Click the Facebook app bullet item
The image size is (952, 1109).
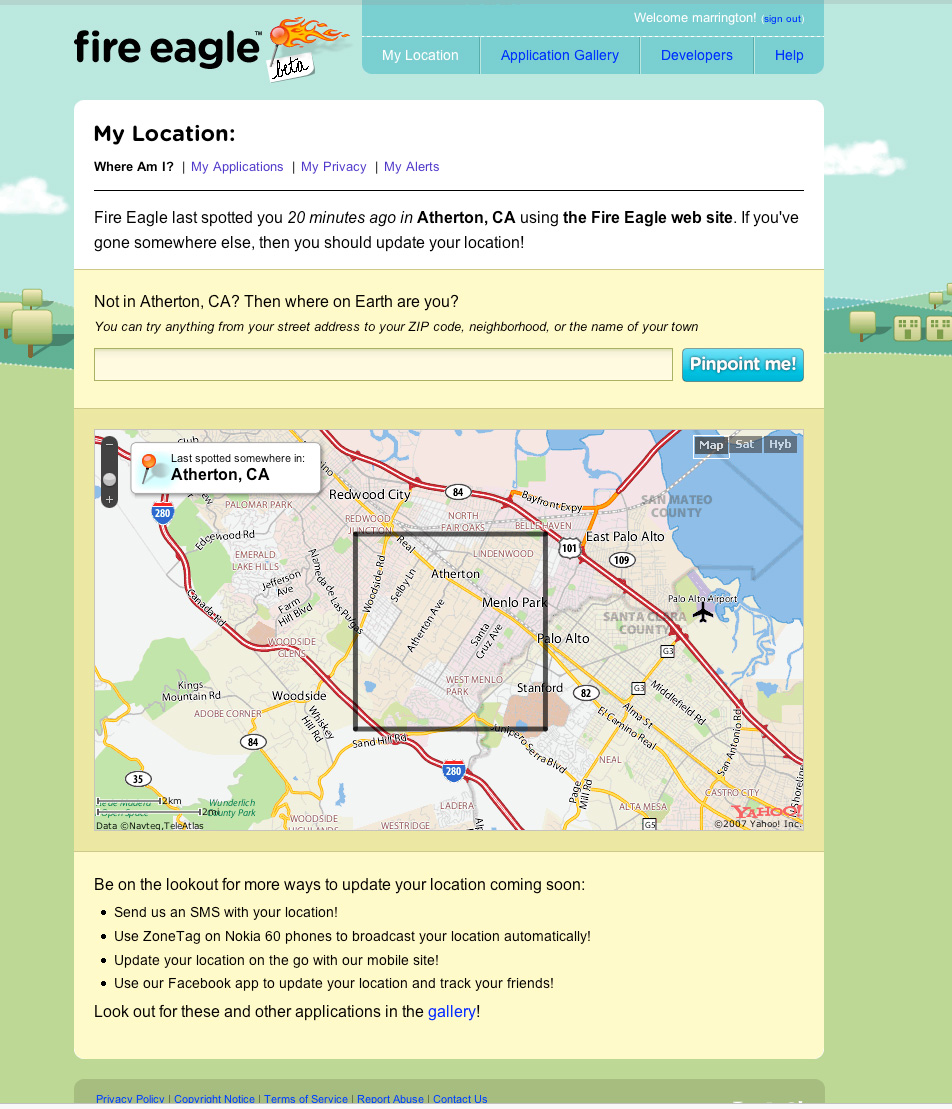[x=334, y=984]
